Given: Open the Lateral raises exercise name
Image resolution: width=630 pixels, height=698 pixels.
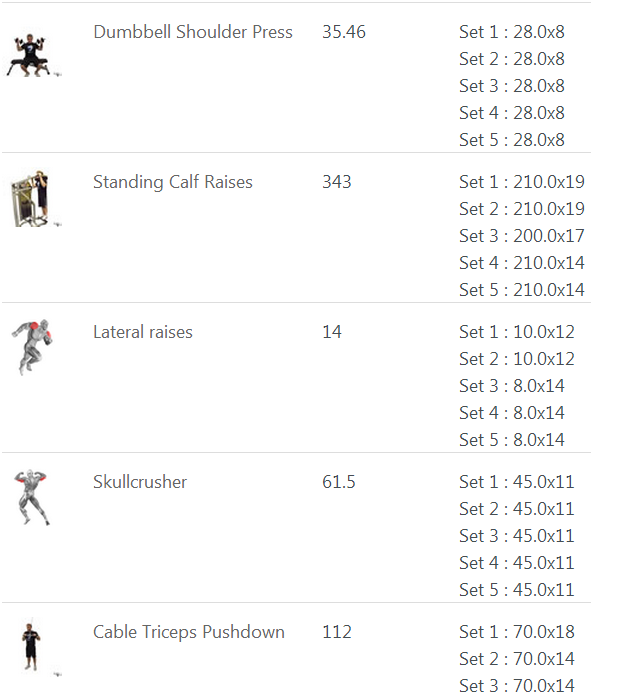Looking at the screenshot, I should pyautogui.click(x=142, y=332).
